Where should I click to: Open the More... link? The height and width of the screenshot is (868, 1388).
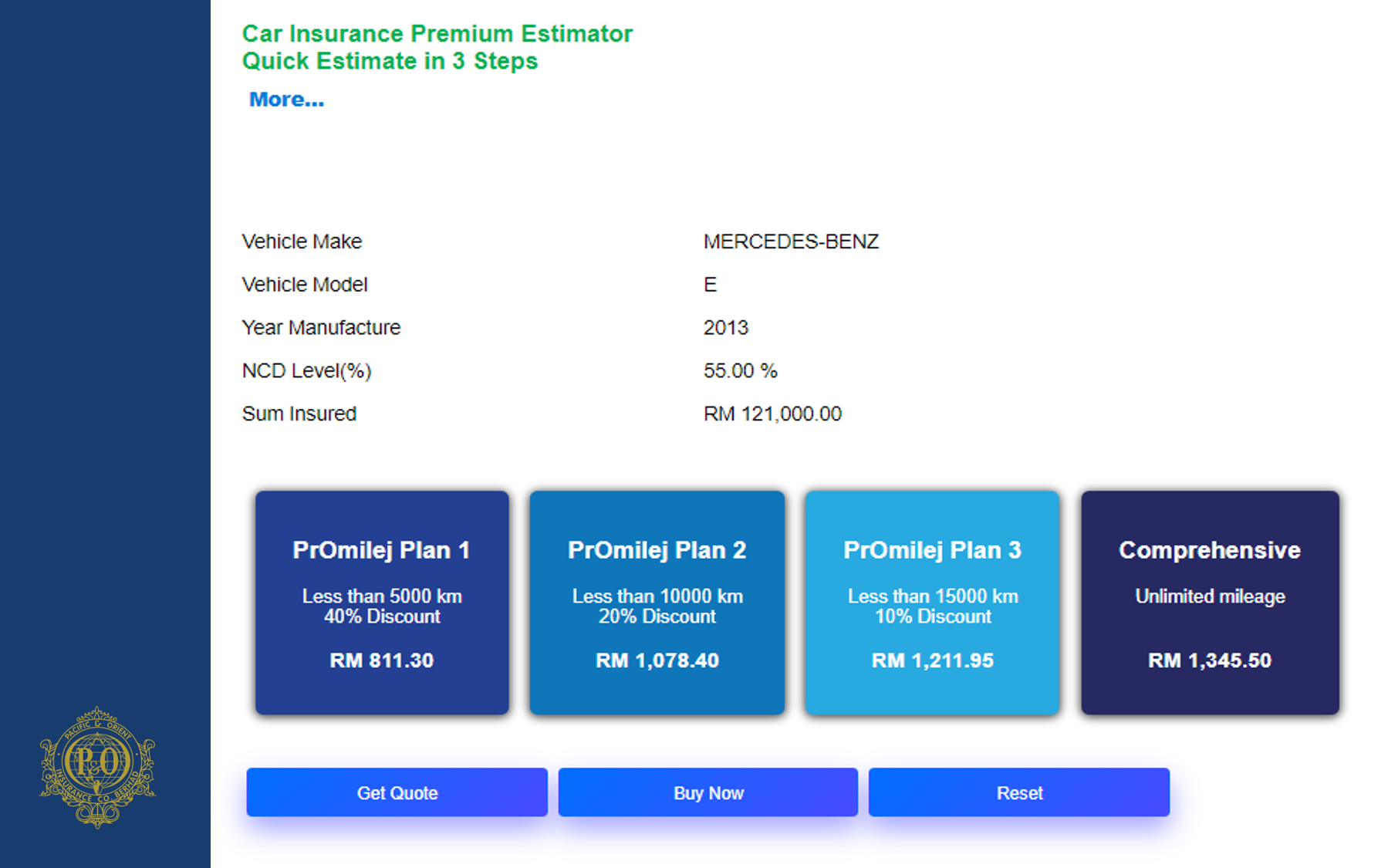286,100
